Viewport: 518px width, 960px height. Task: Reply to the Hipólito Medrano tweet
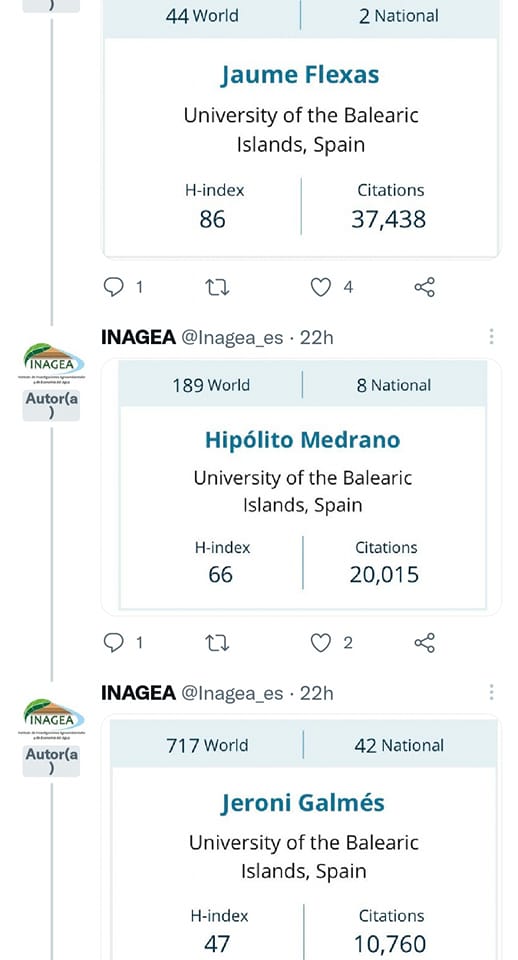point(114,642)
